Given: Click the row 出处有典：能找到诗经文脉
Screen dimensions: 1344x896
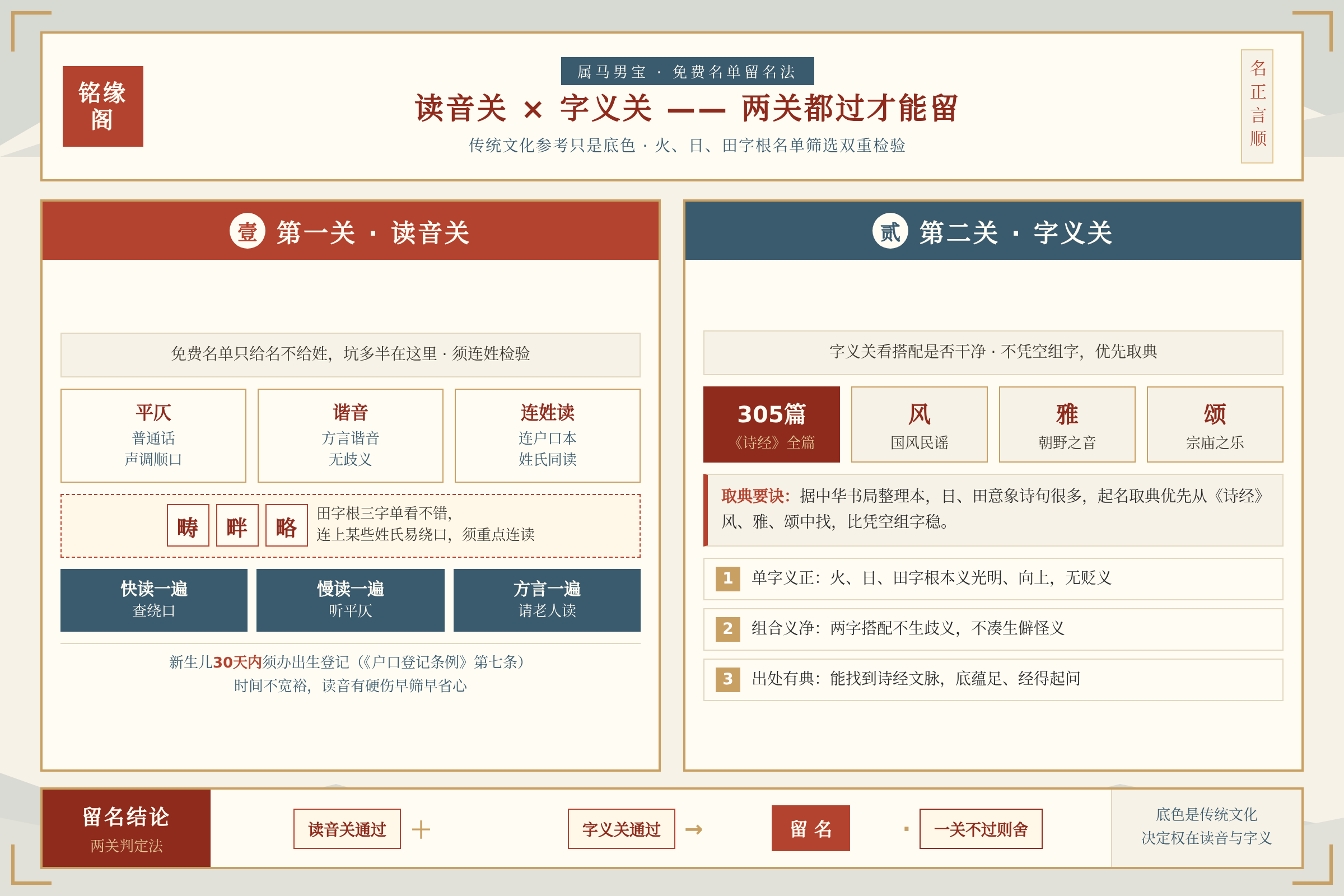Looking at the screenshot, I should pos(993,679).
